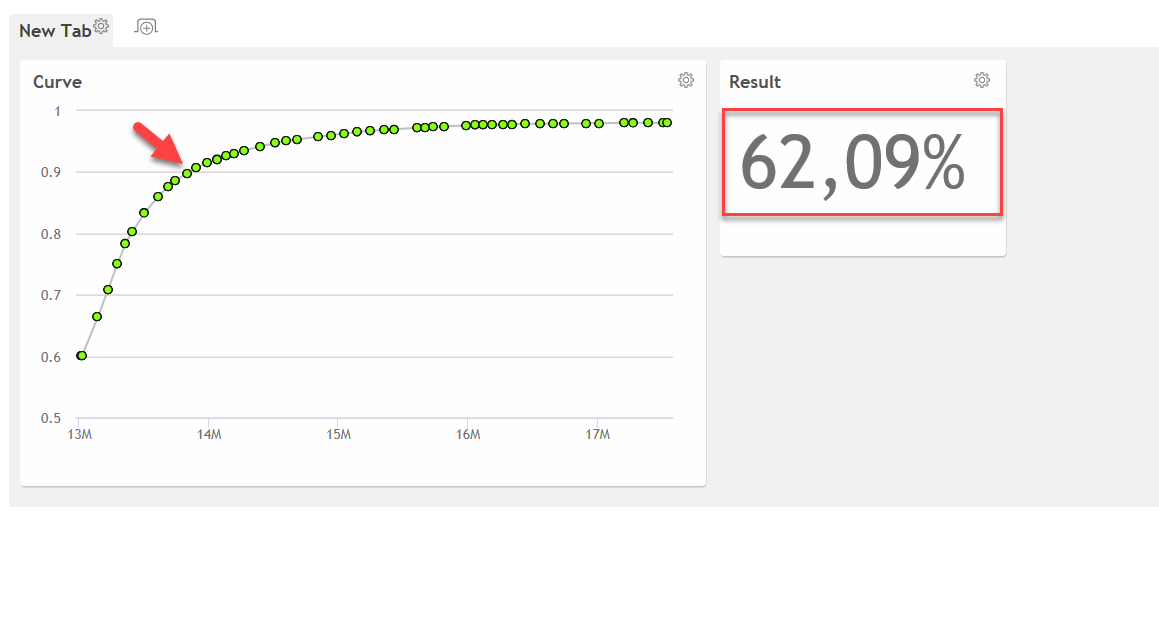Click the 13M x-axis label

pos(80,435)
